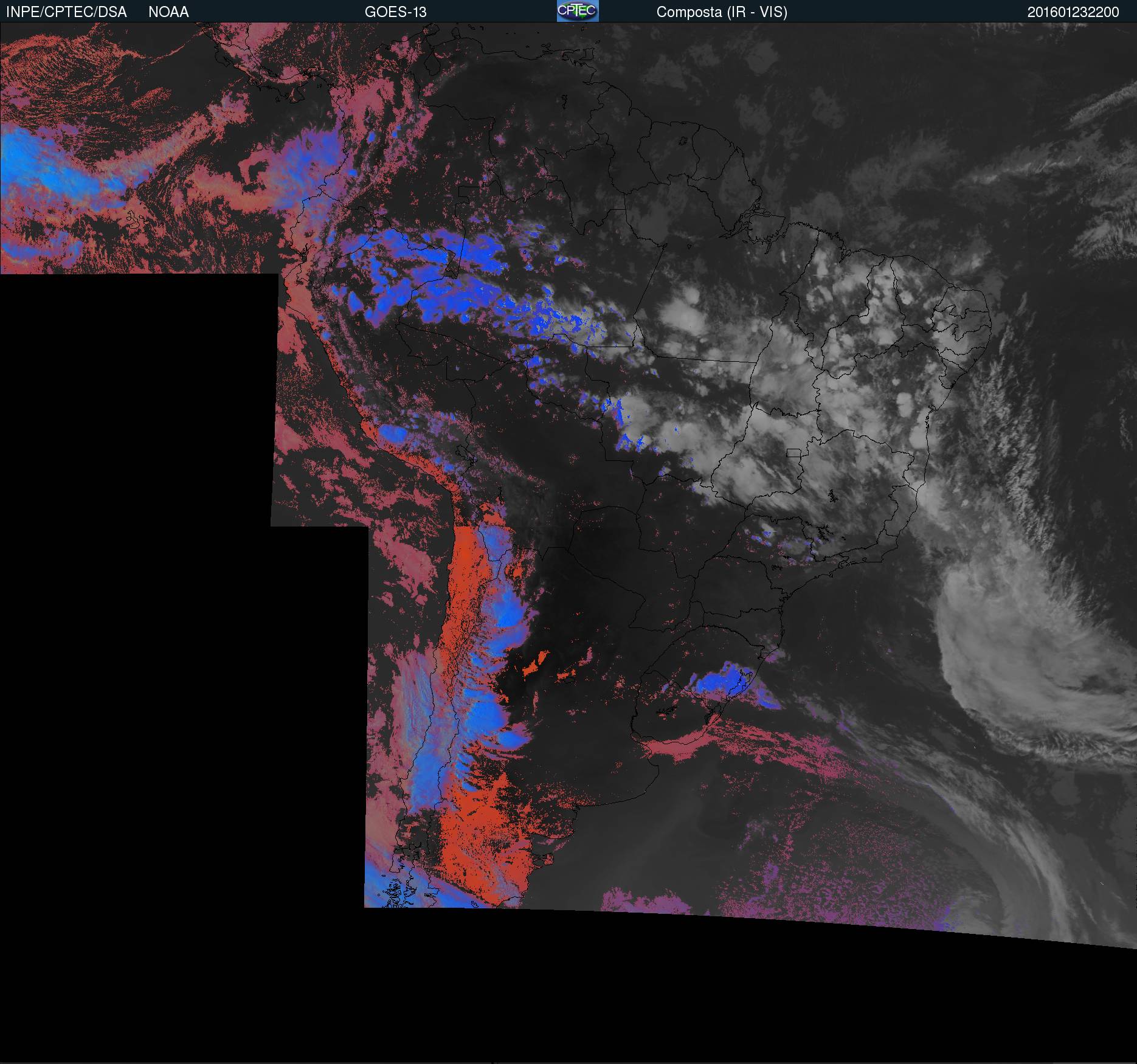
Task: Click the GOES-13 satellite label
Action: pyautogui.click(x=396, y=12)
